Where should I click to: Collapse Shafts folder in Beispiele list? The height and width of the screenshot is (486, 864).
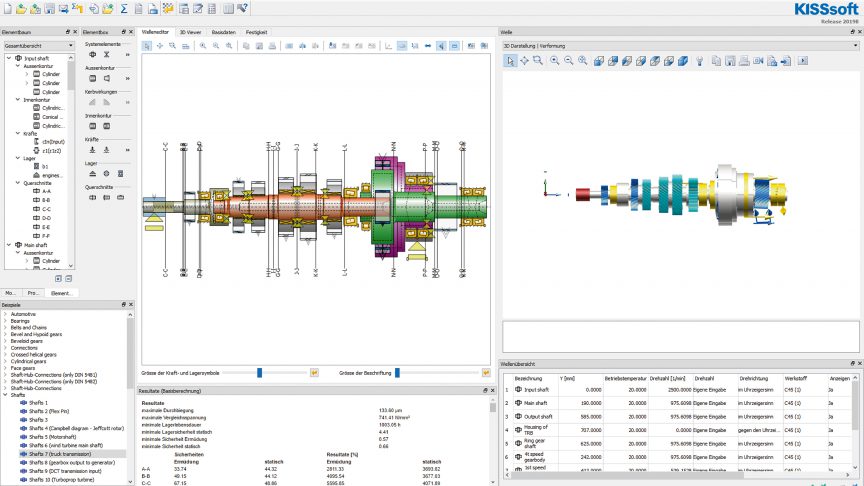click(6, 395)
